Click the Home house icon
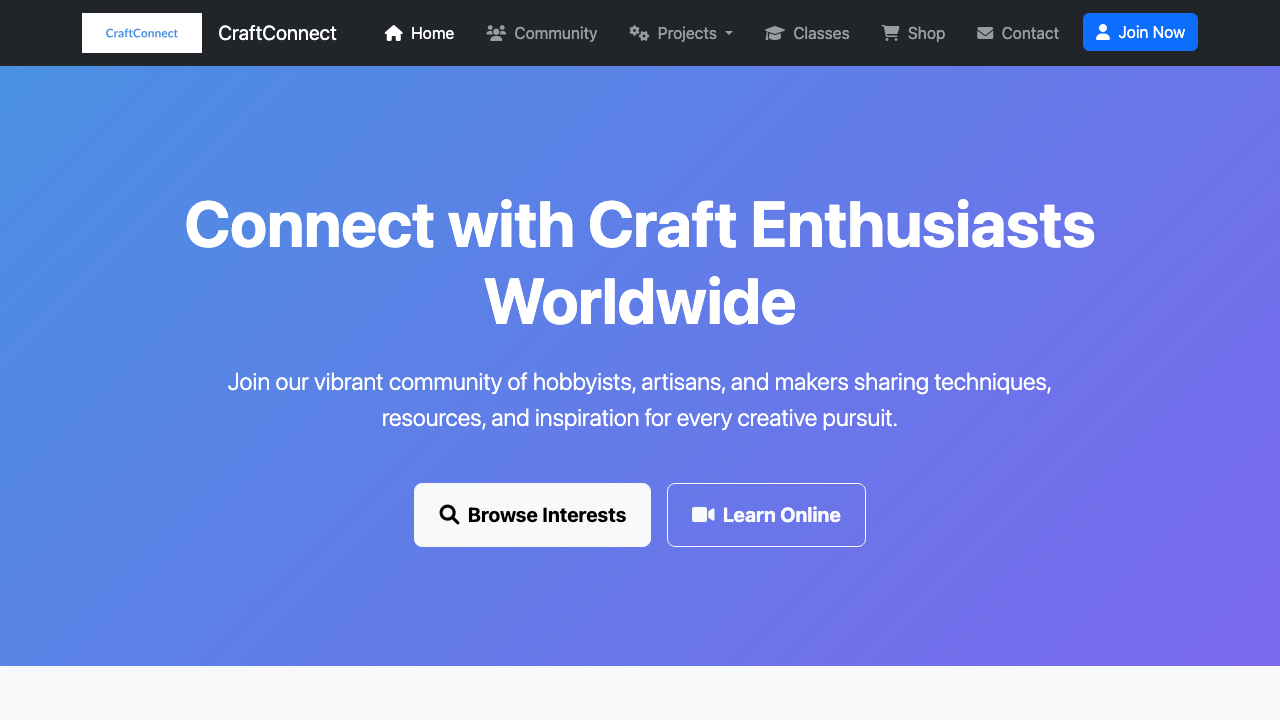The image size is (1280, 720). coord(394,33)
